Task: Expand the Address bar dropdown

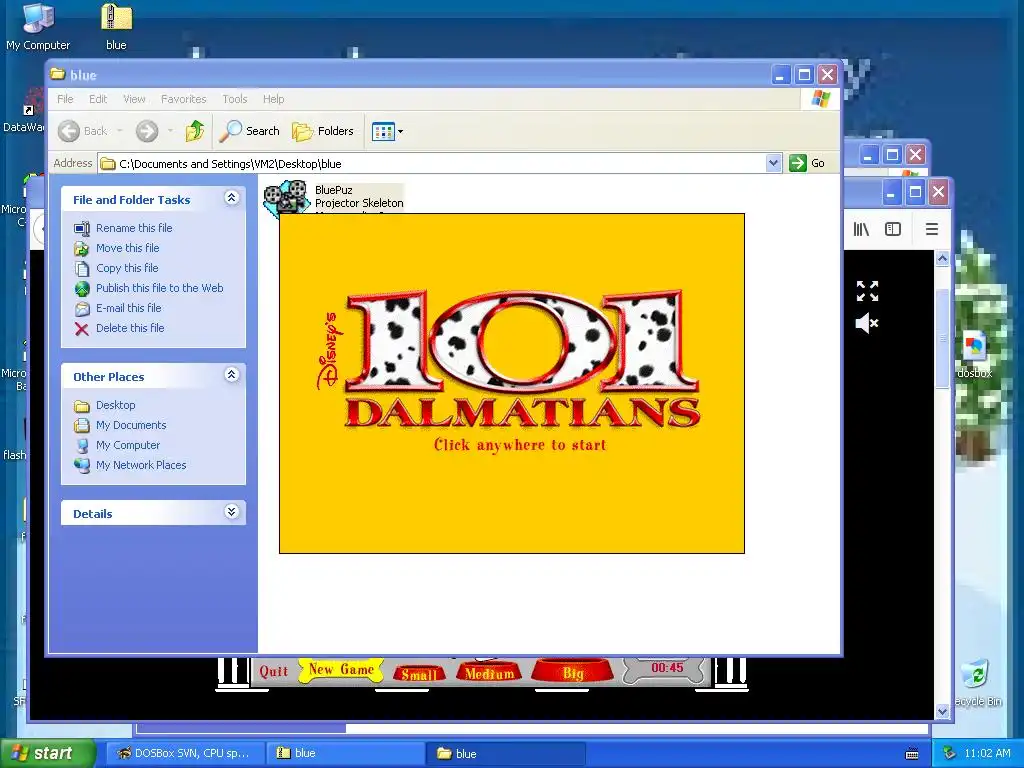Action: [x=773, y=163]
